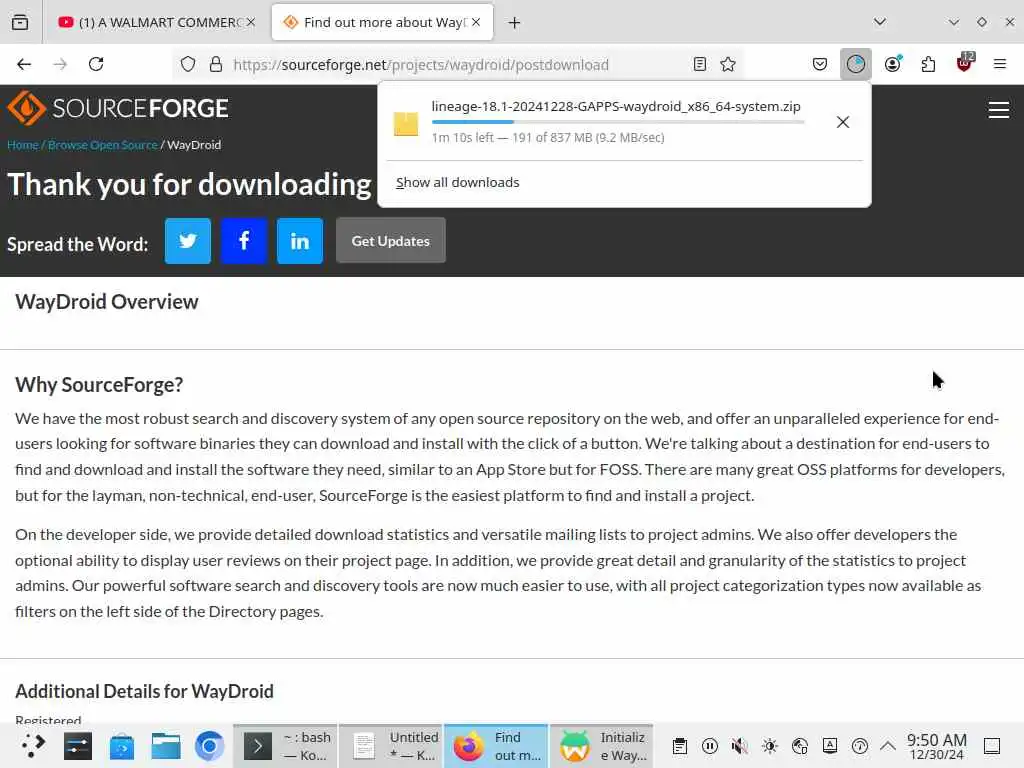Open the Pocket save icon
Image resolution: width=1024 pixels, height=768 pixels.
click(820, 64)
